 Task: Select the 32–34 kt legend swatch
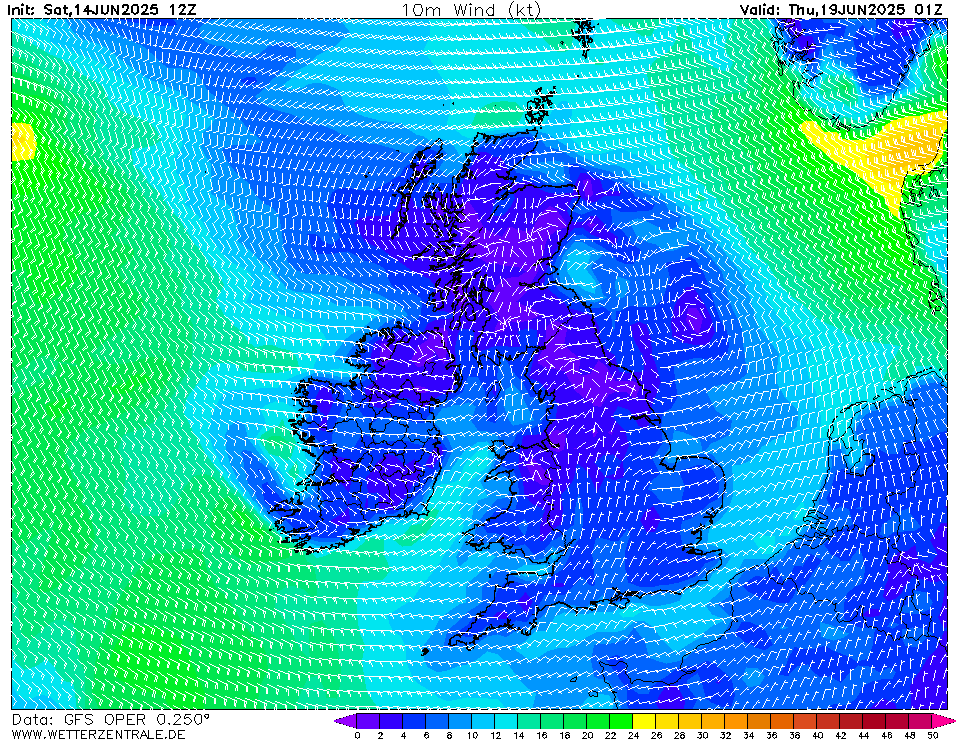tap(737, 721)
